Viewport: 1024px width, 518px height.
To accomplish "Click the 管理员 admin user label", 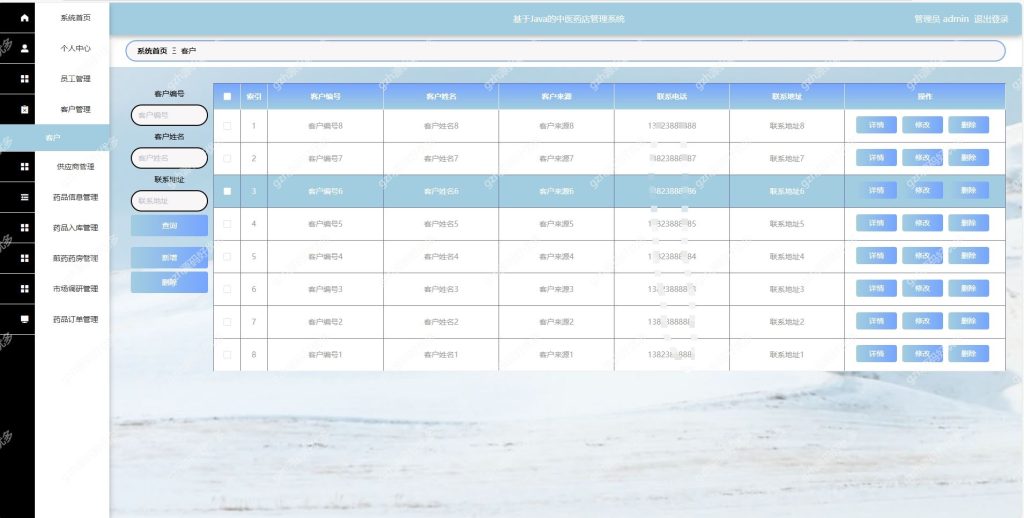I will click(x=941, y=19).
